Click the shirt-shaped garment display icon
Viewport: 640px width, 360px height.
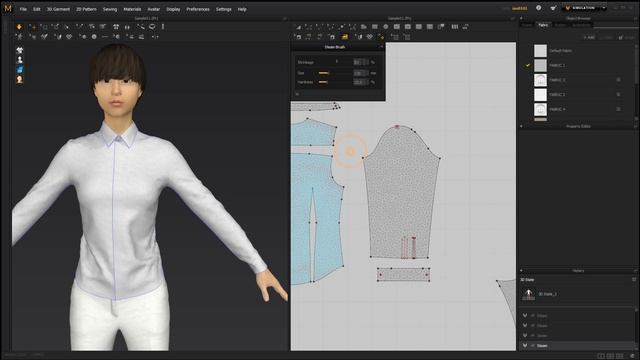pyautogui.click(x=20, y=50)
